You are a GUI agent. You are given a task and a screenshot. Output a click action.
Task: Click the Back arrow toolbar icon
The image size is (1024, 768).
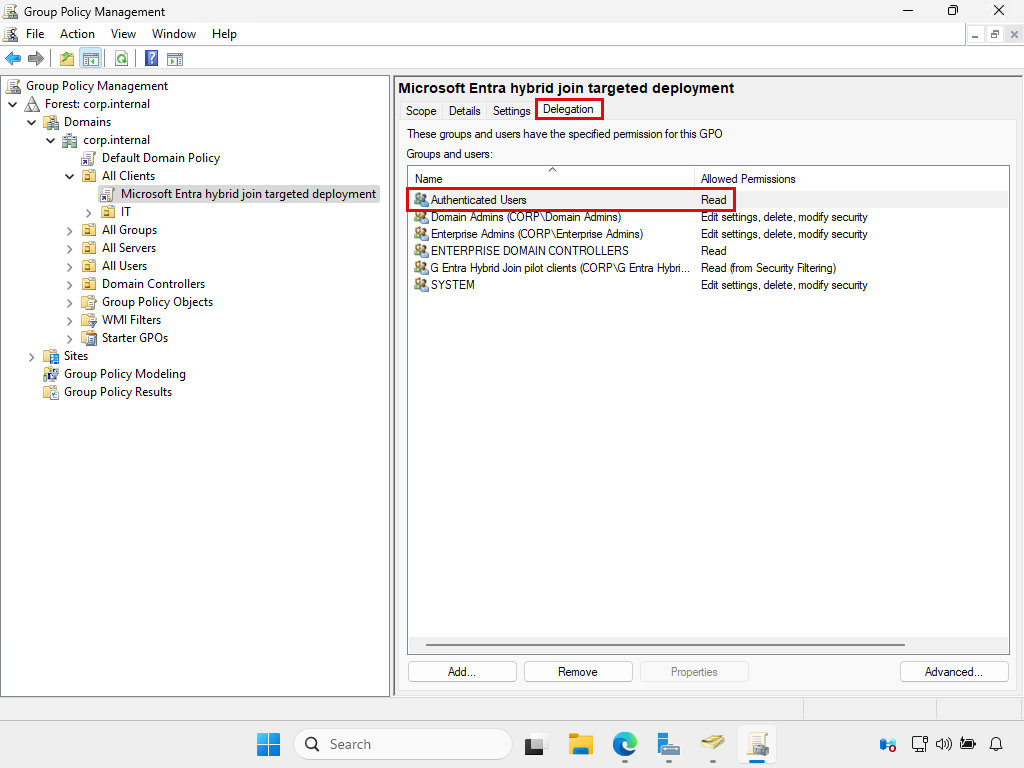point(13,59)
